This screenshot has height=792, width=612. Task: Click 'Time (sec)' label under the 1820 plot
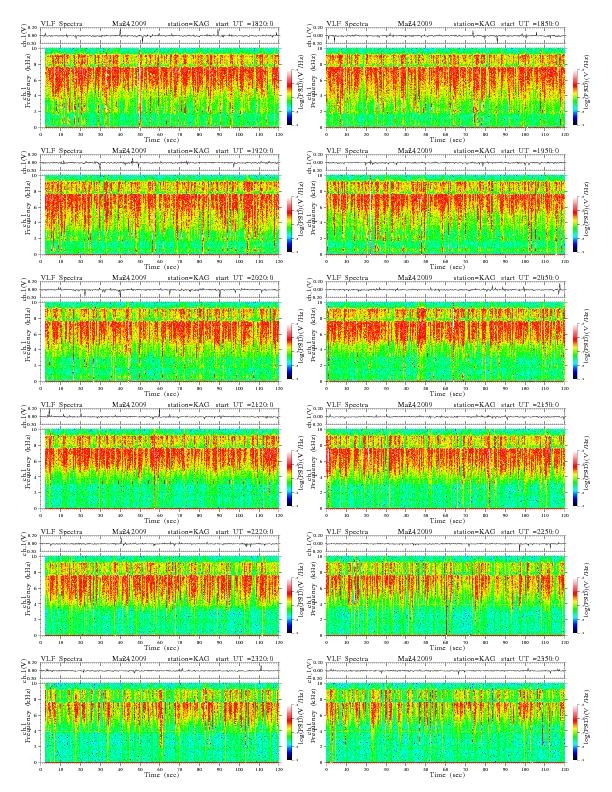(x=162, y=139)
